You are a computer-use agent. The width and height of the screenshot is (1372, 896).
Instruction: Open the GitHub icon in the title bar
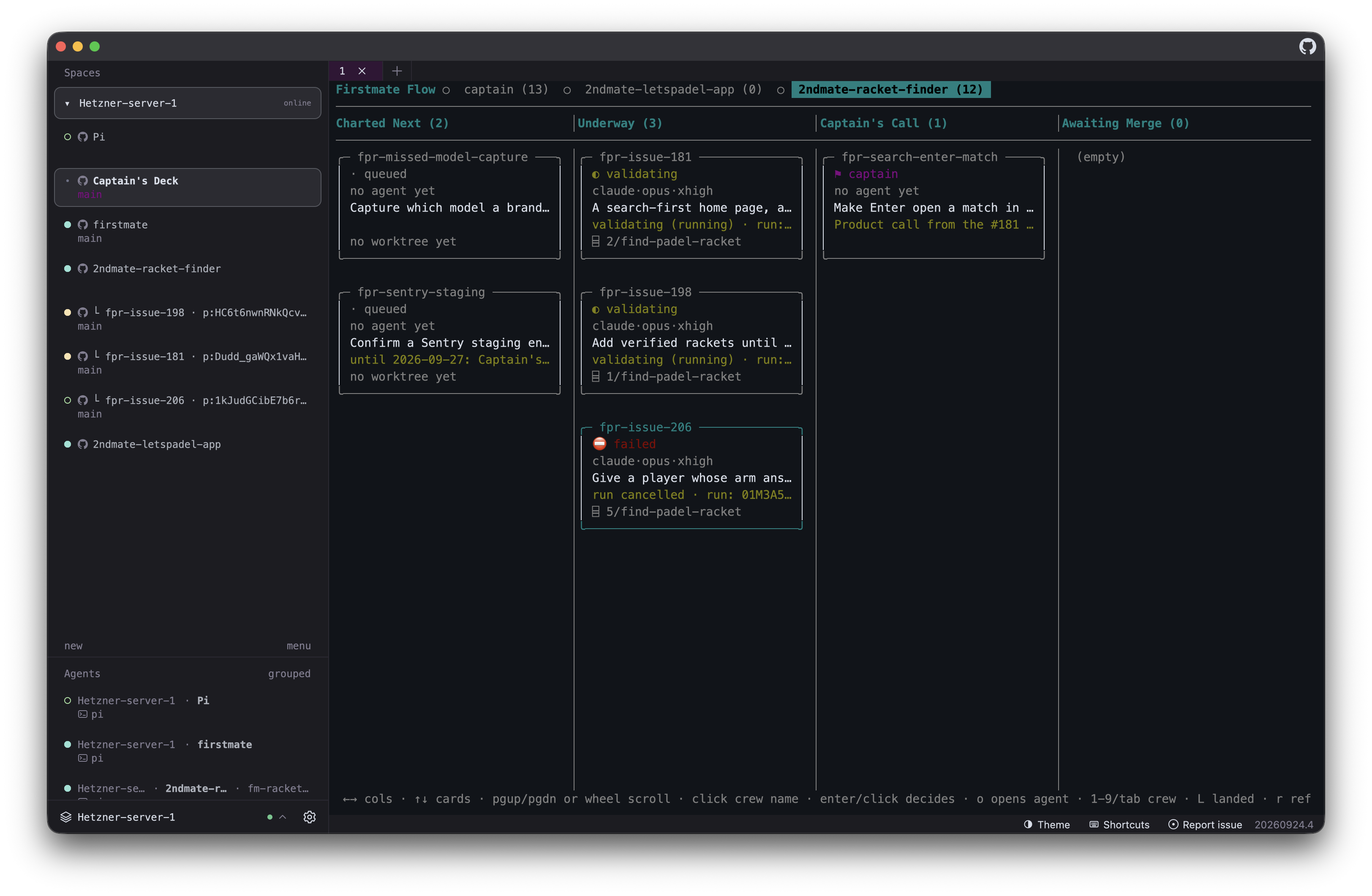[x=1307, y=46]
